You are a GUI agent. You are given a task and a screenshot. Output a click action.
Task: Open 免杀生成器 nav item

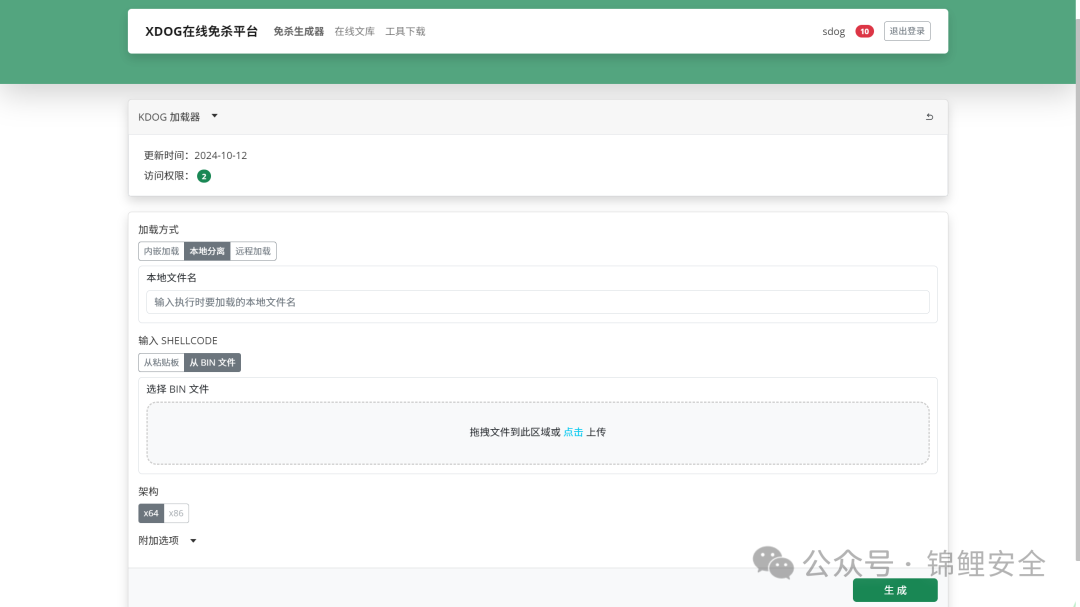(x=298, y=31)
